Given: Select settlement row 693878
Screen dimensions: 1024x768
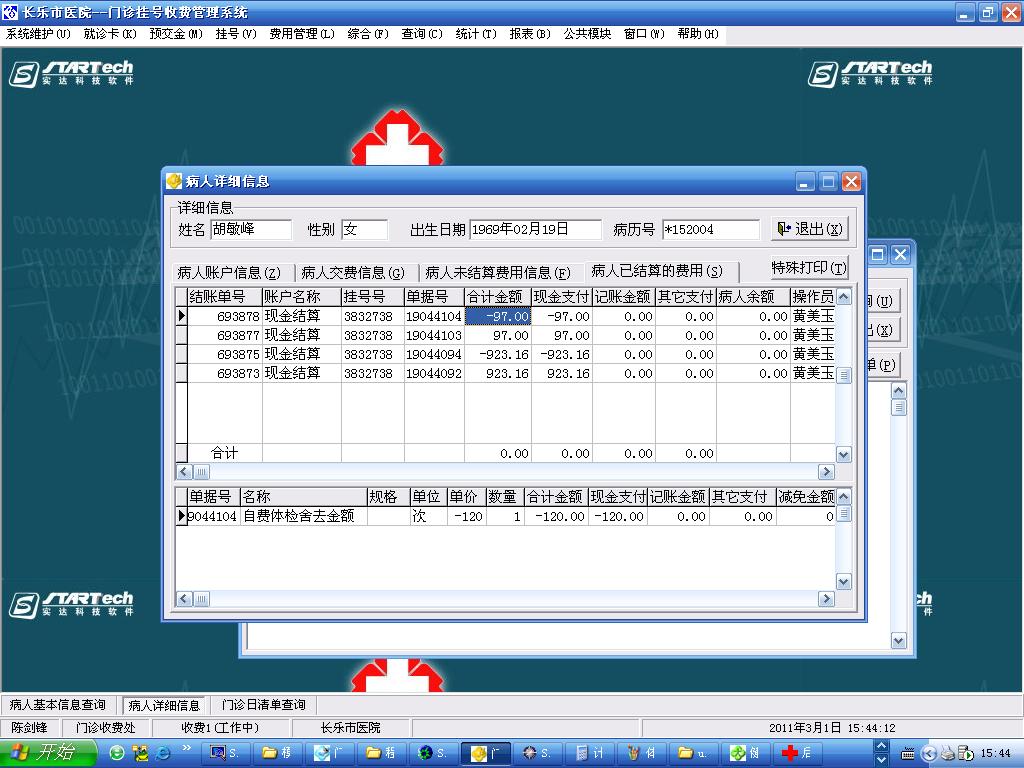Looking at the screenshot, I should [x=505, y=316].
